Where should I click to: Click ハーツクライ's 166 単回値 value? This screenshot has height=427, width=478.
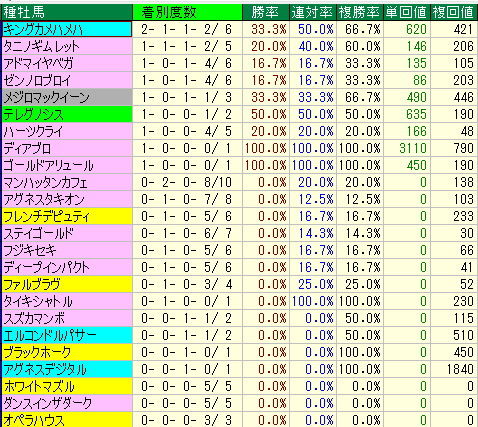coord(416,131)
